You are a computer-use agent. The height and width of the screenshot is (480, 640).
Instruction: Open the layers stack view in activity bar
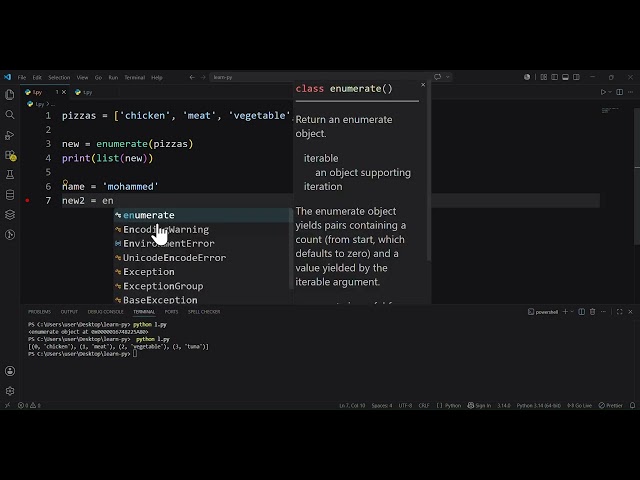(x=10, y=215)
